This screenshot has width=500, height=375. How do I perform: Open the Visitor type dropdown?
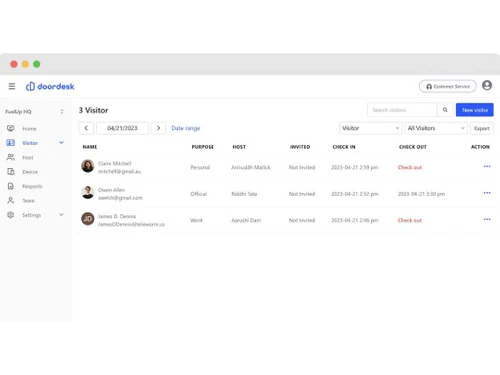tap(370, 128)
